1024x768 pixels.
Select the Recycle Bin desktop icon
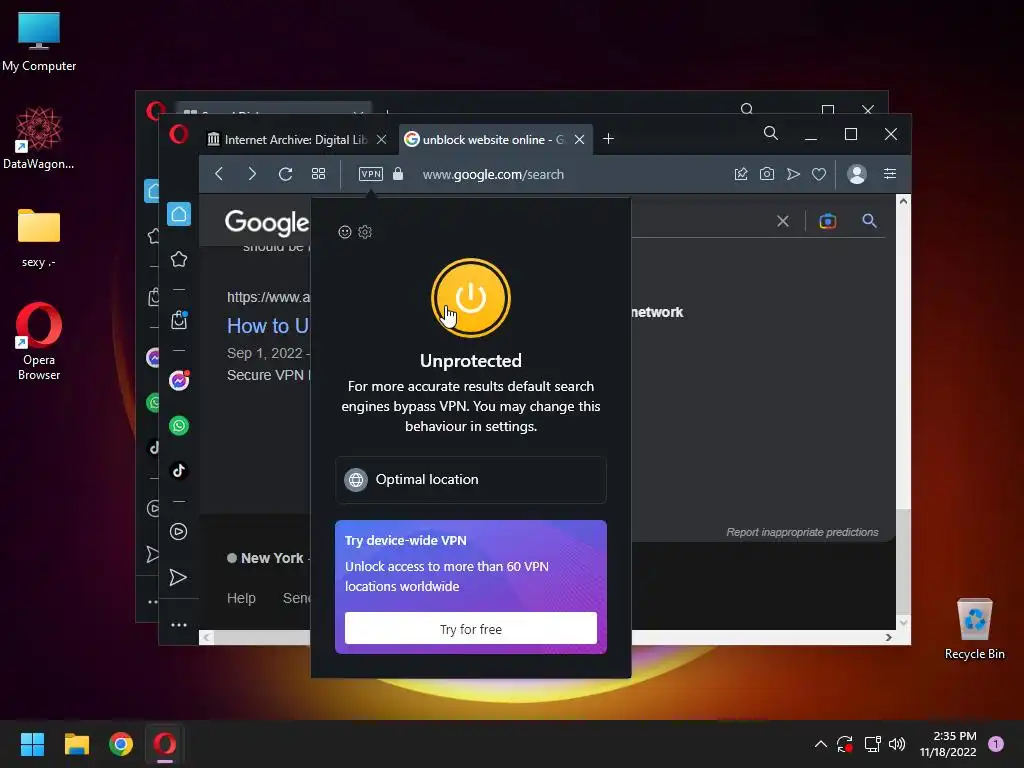tap(974, 630)
